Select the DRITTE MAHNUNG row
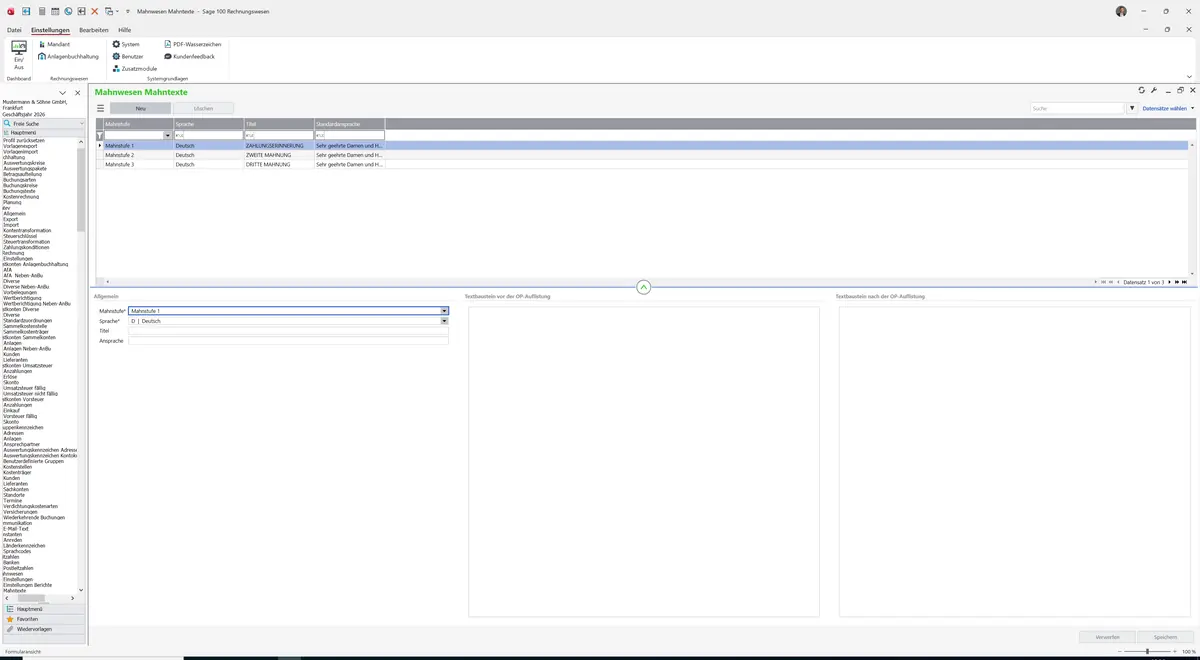The image size is (1200, 660). coord(643,164)
